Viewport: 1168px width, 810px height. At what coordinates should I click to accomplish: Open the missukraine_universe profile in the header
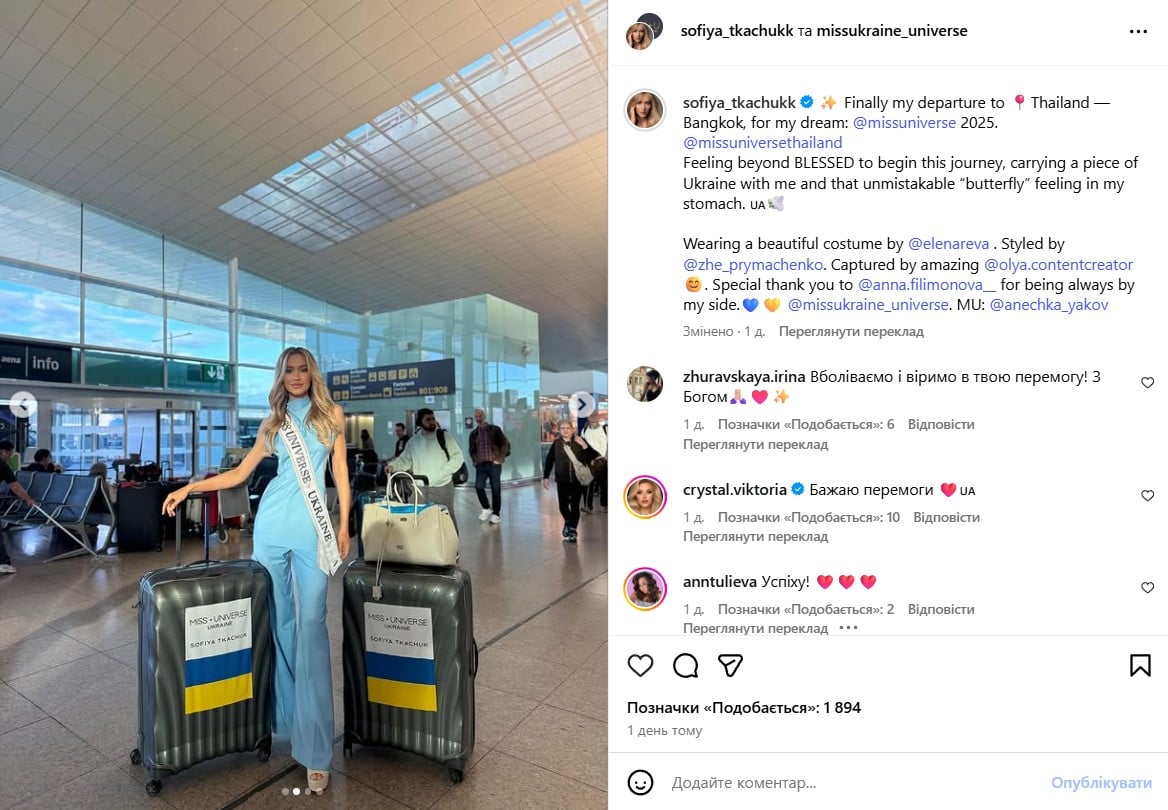click(892, 31)
